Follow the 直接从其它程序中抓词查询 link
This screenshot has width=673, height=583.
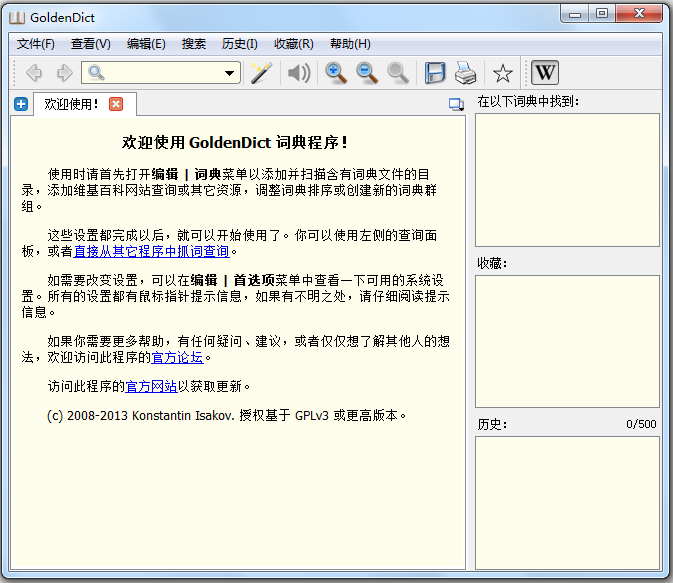152,251
